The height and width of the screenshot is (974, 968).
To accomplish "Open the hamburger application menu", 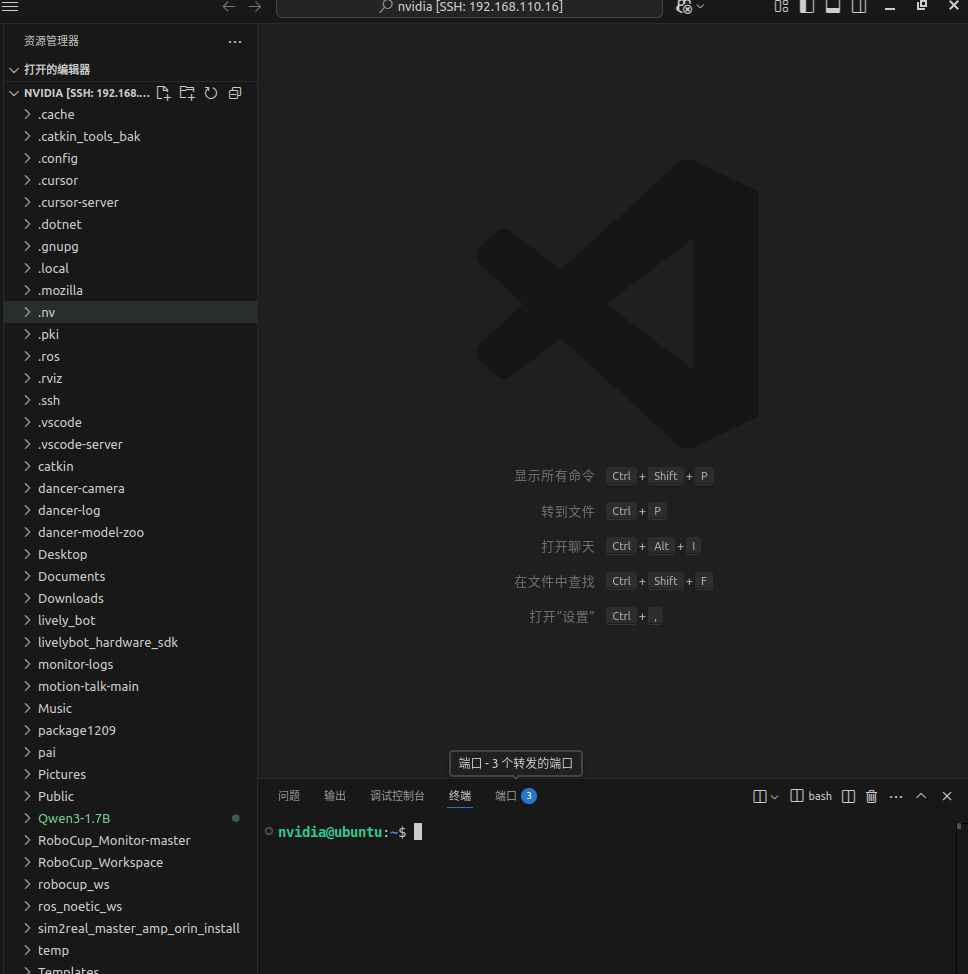I will coord(10,7).
